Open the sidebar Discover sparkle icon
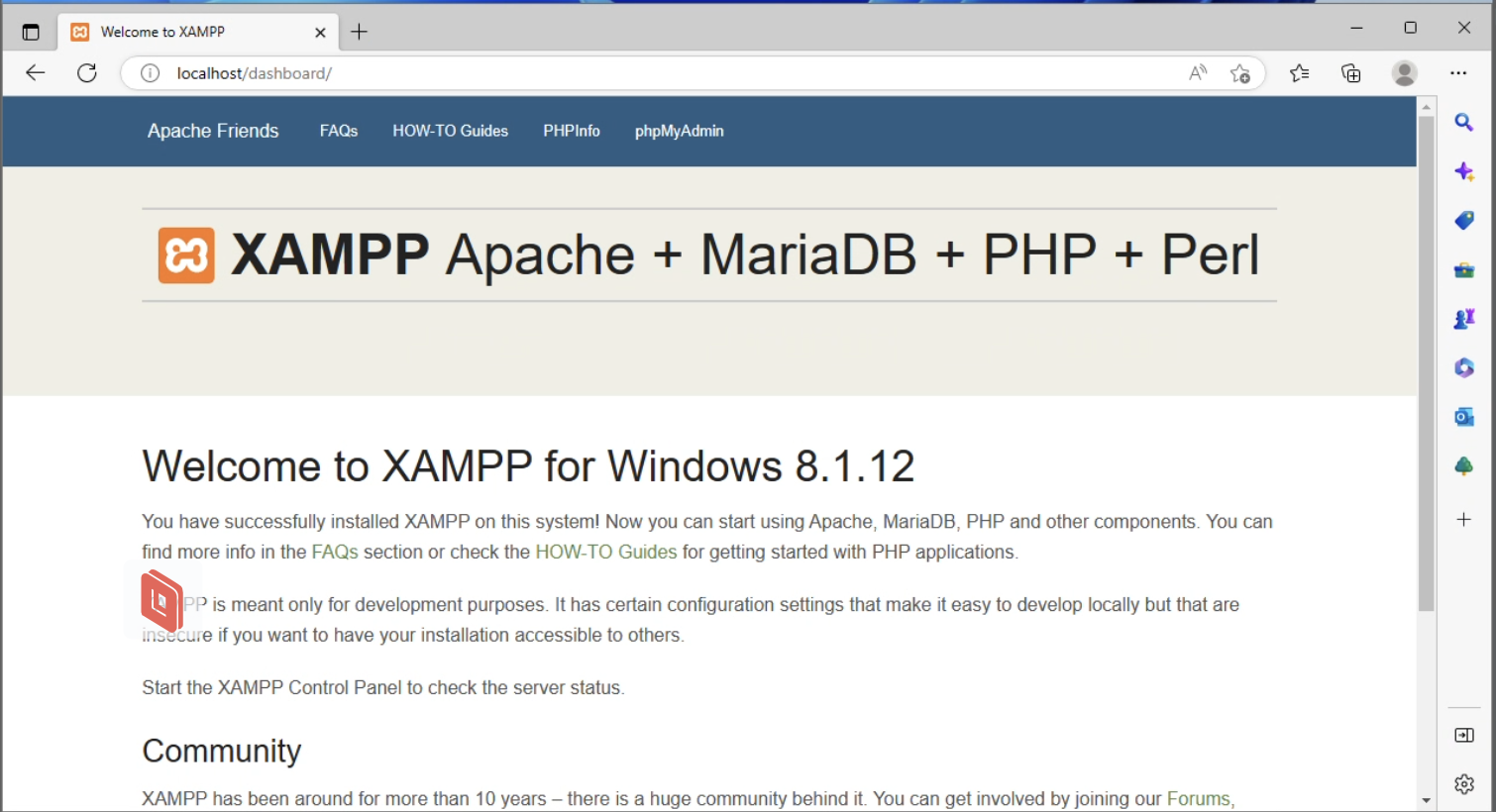This screenshot has width=1496, height=812. 1463,171
